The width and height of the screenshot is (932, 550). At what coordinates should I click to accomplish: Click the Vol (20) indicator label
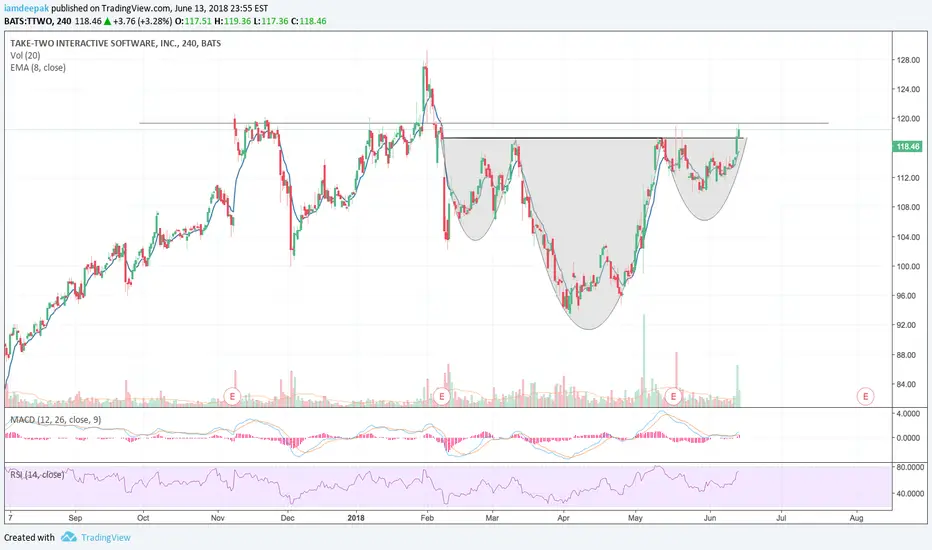click(x=25, y=55)
